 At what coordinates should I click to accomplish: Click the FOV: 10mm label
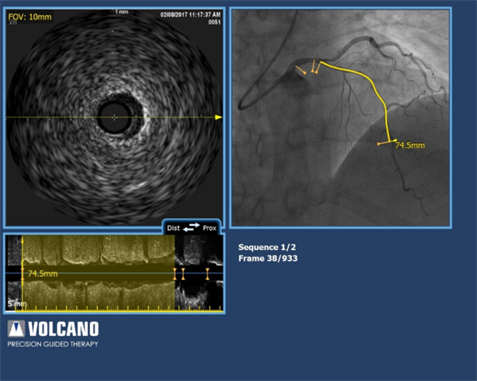tap(30, 17)
